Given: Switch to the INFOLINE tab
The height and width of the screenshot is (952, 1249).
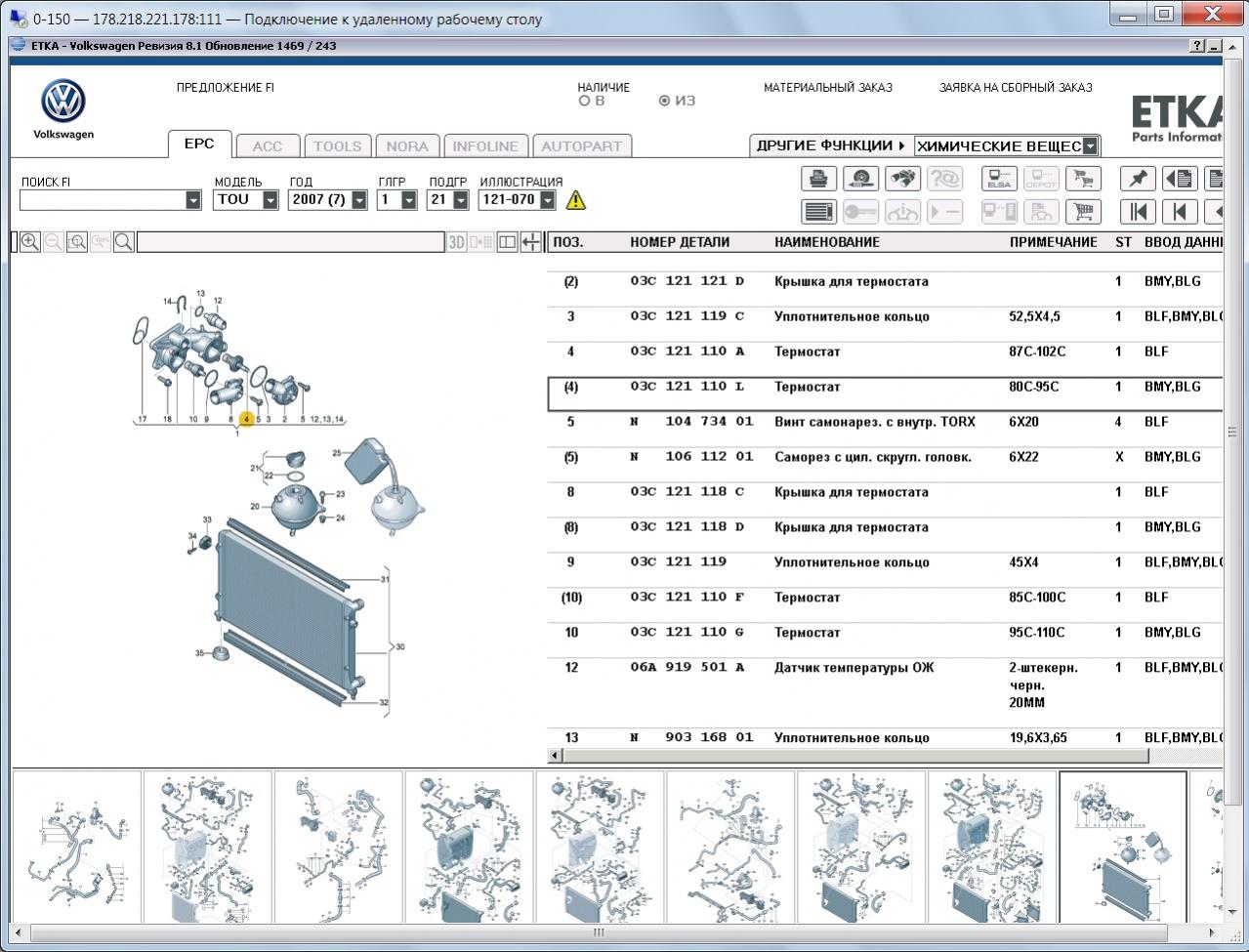Looking at the screenshot, I should point(485,146).
